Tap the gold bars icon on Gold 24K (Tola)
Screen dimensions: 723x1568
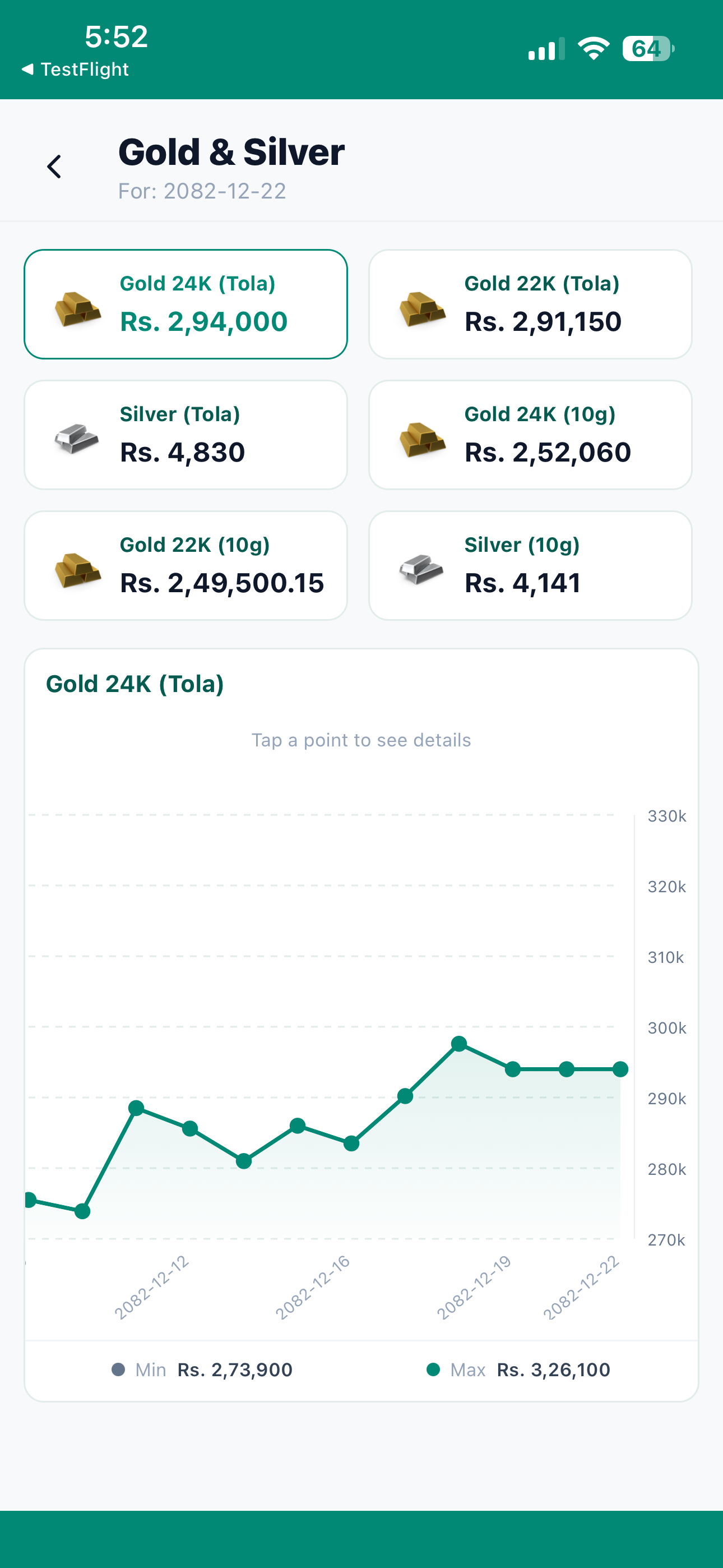pyautogui.click(x=78, y=308)
